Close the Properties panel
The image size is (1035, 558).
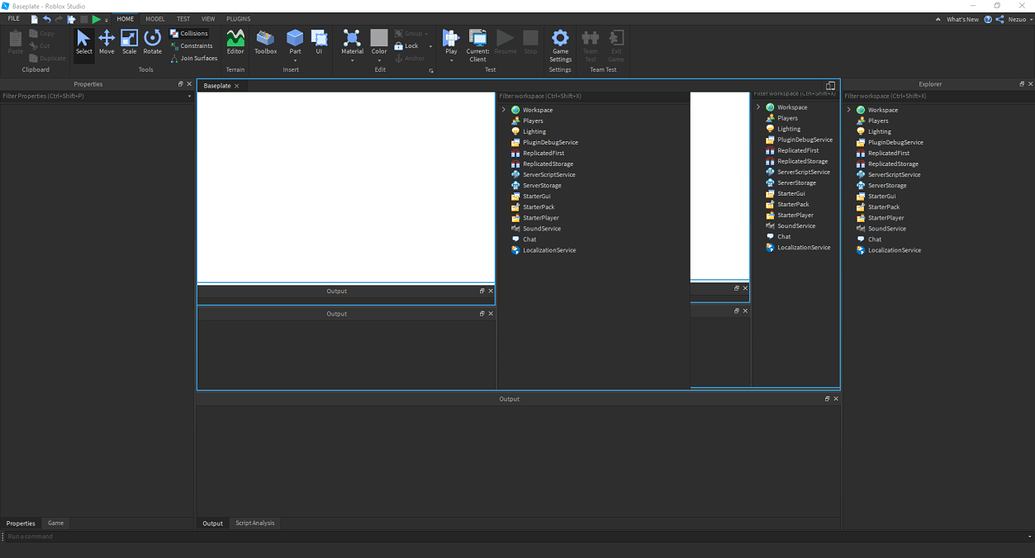[189, 84]
